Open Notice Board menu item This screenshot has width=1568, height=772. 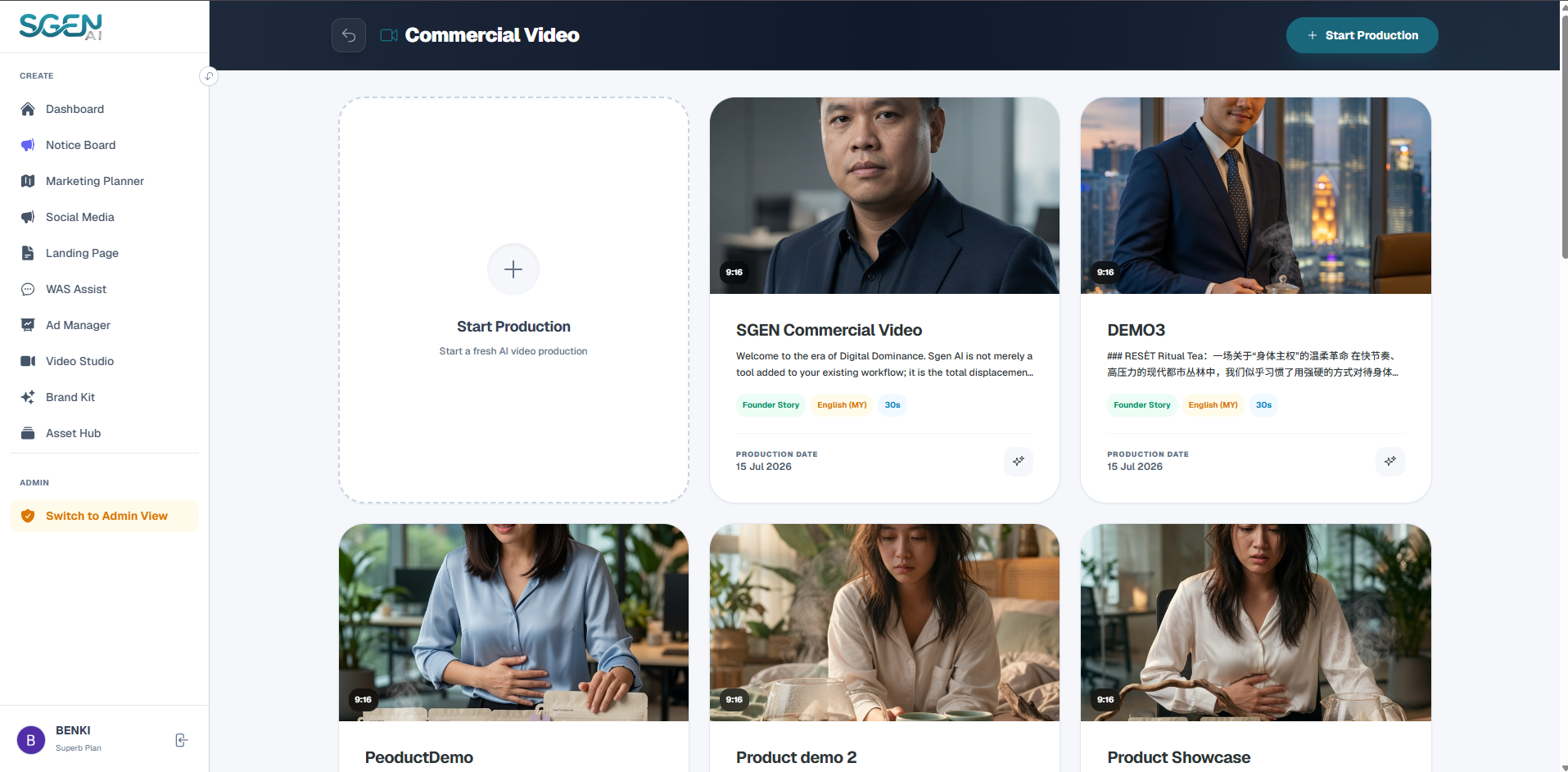[104, 145]
